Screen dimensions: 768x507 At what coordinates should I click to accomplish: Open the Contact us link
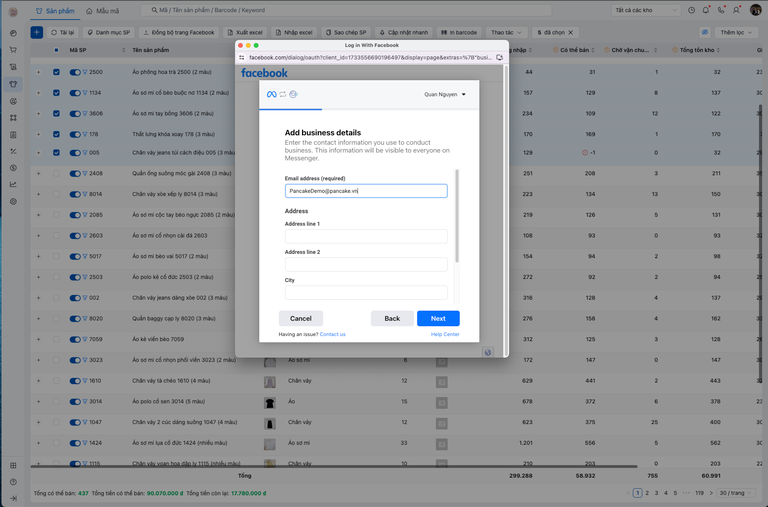(x=333, y=334)
